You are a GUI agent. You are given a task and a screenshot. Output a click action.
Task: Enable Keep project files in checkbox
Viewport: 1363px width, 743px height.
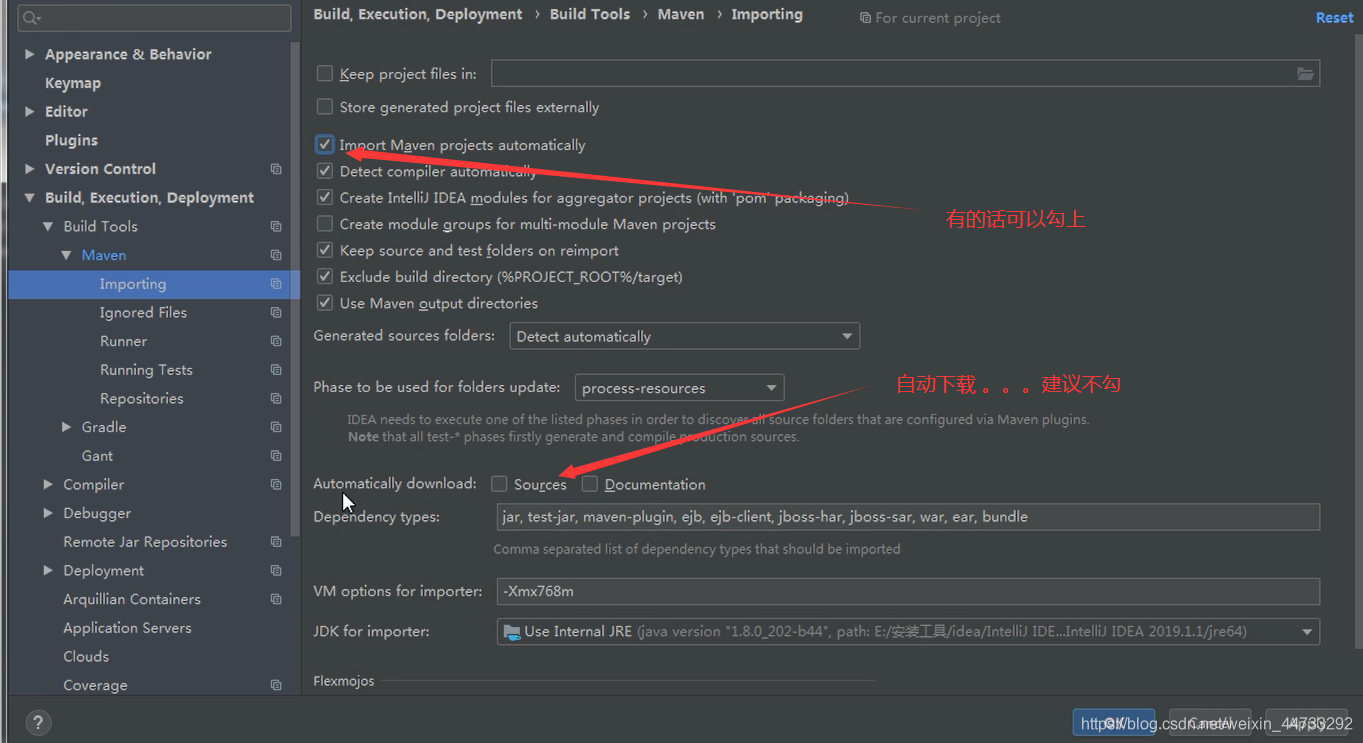click(324, 73)
